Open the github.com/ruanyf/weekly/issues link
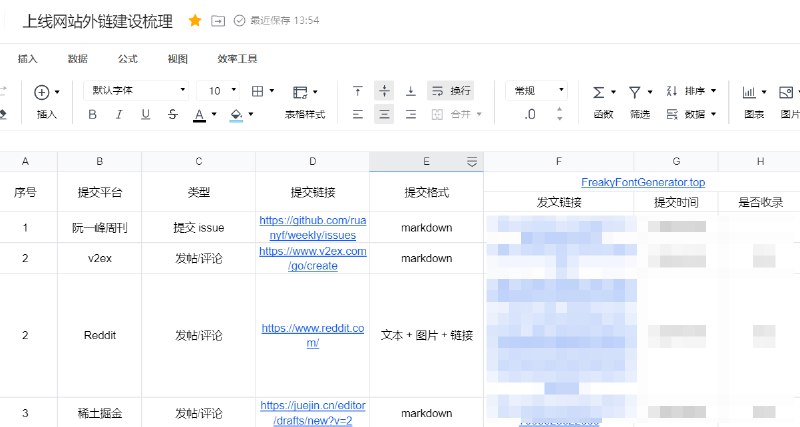Viewport: 800px width, 427px height. (313, 228)
